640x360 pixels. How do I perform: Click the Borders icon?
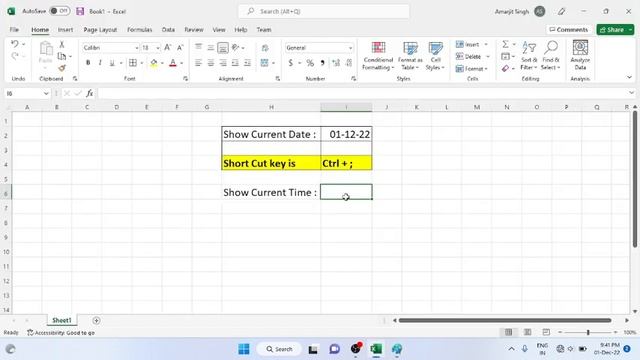(133, 63)
